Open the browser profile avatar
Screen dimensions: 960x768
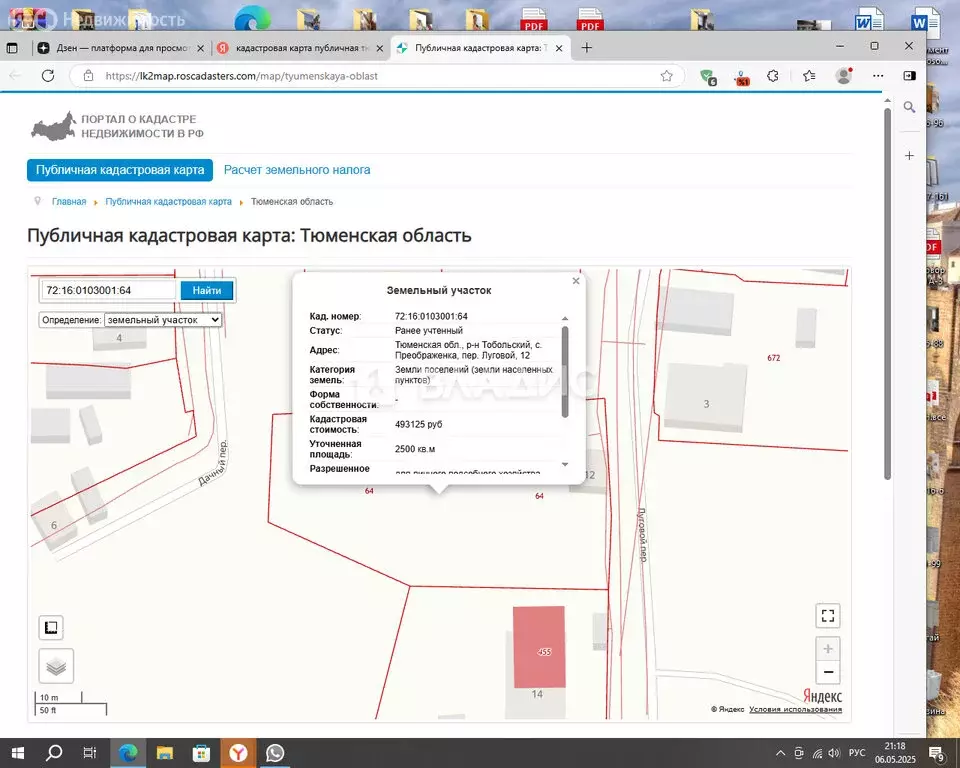(844, 76)
